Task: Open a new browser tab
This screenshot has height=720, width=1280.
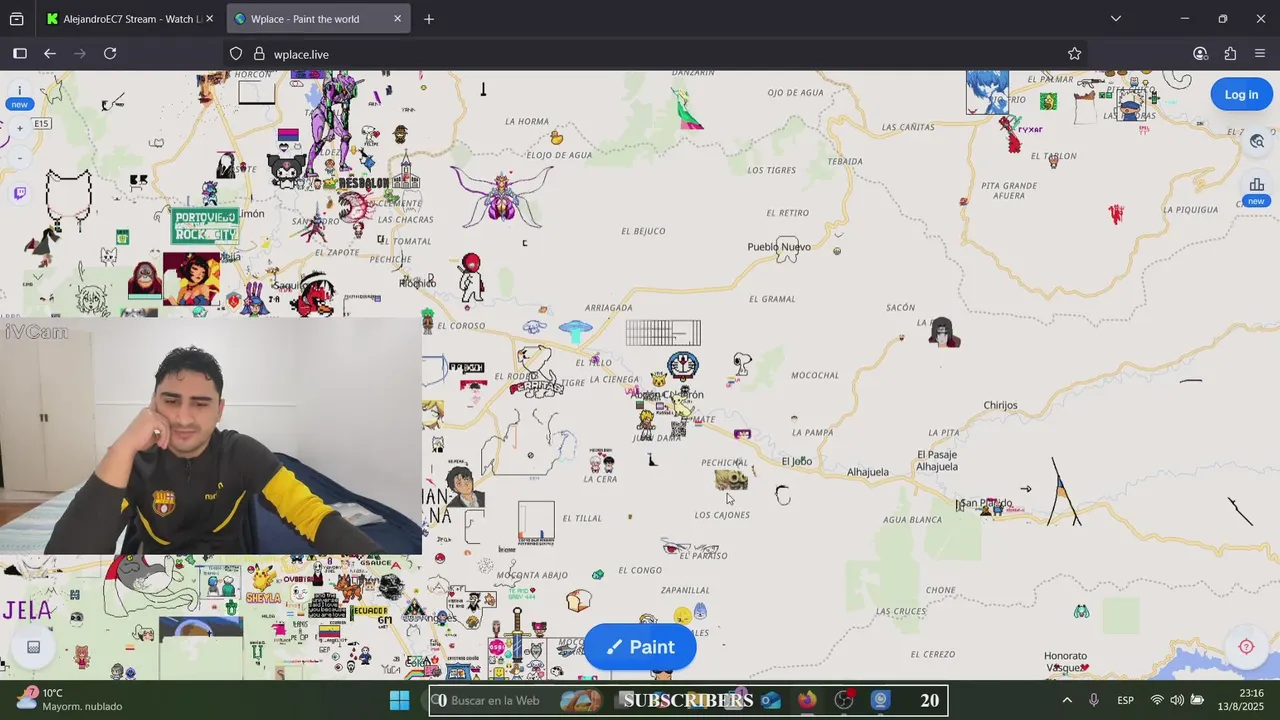Action: [x=429, y=19]
